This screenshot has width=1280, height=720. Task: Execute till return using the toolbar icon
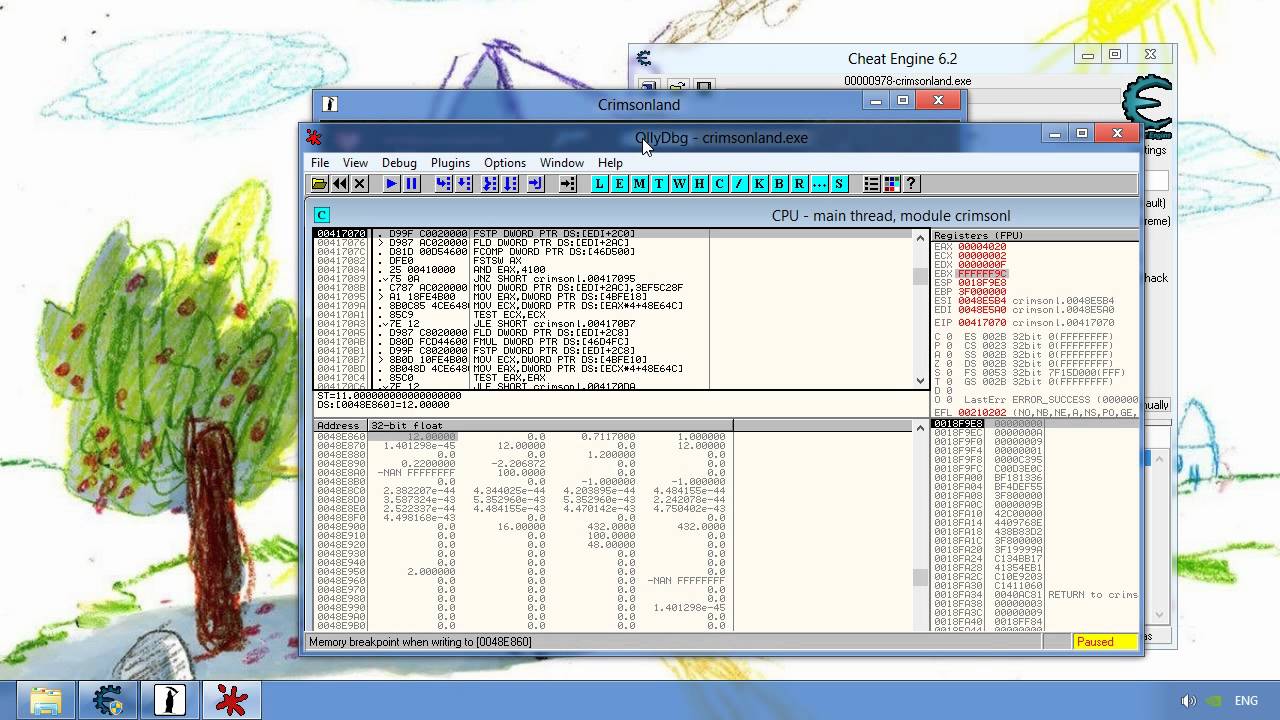[x=536, y=184]
